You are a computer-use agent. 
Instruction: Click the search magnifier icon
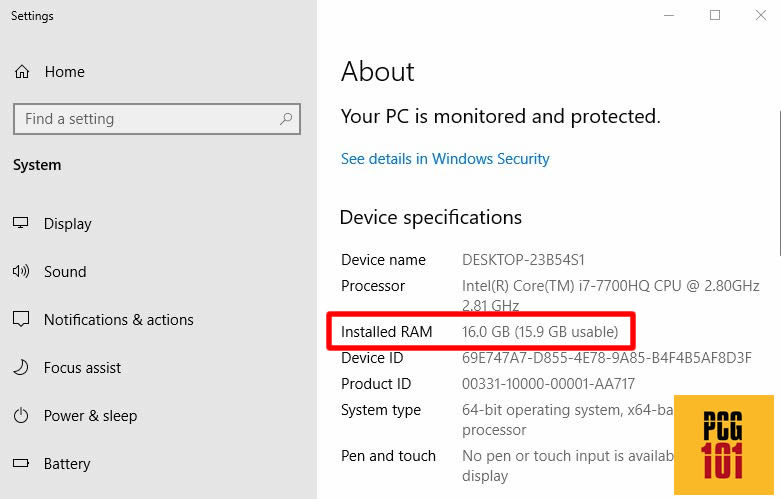click(x=286, y=119)
